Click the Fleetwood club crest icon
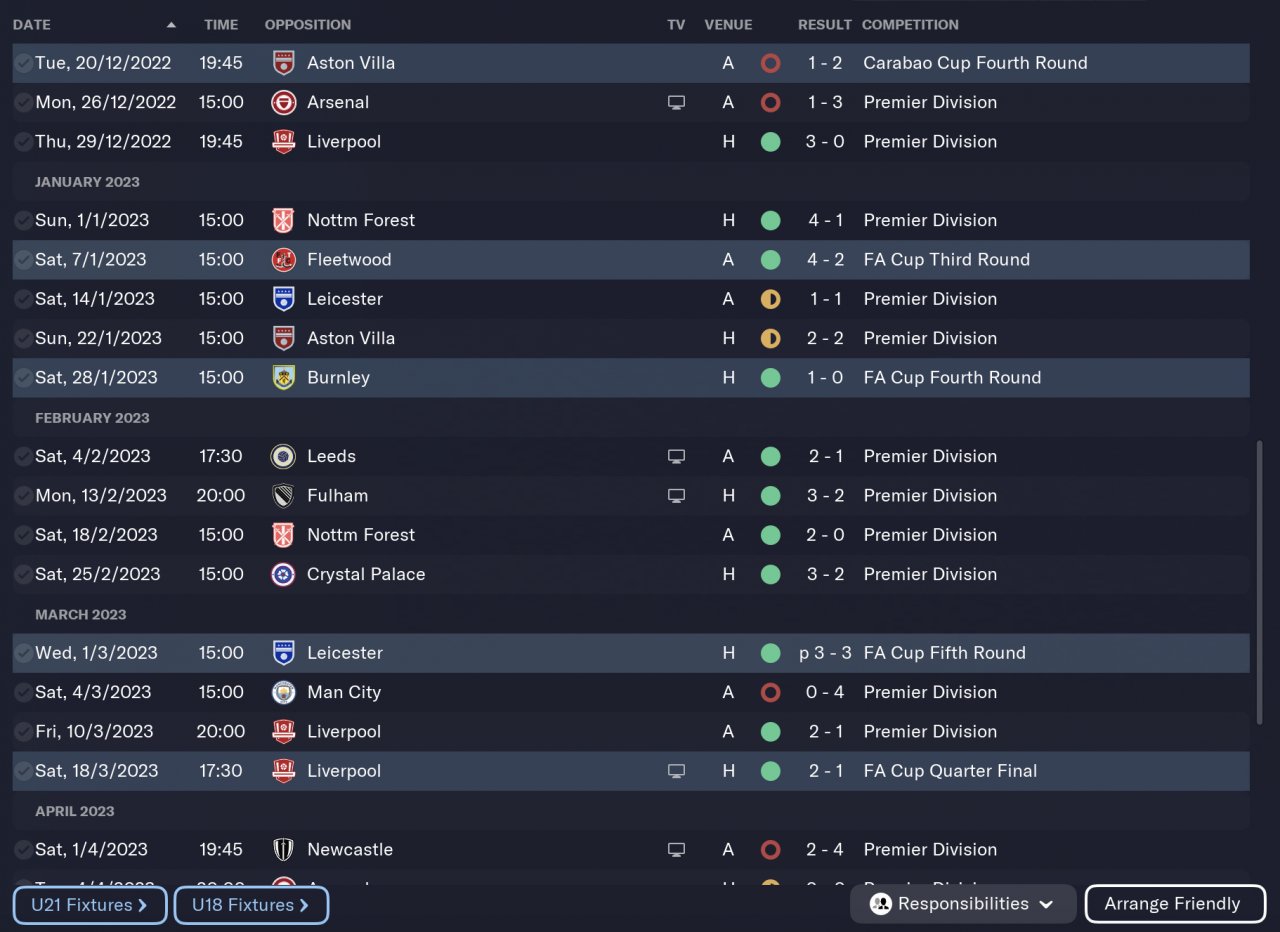The image size is (1280, 932). tap(284, 259)
